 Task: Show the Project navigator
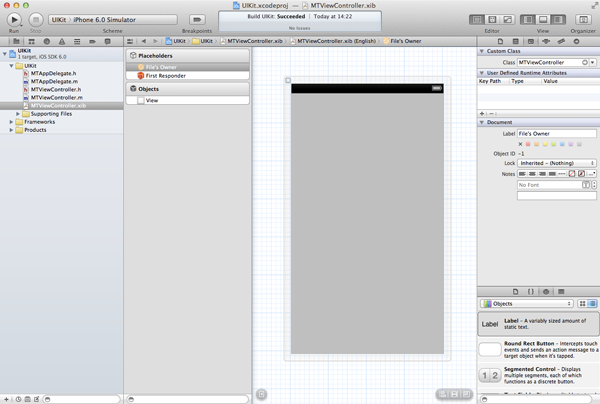[x=16, y=41]
